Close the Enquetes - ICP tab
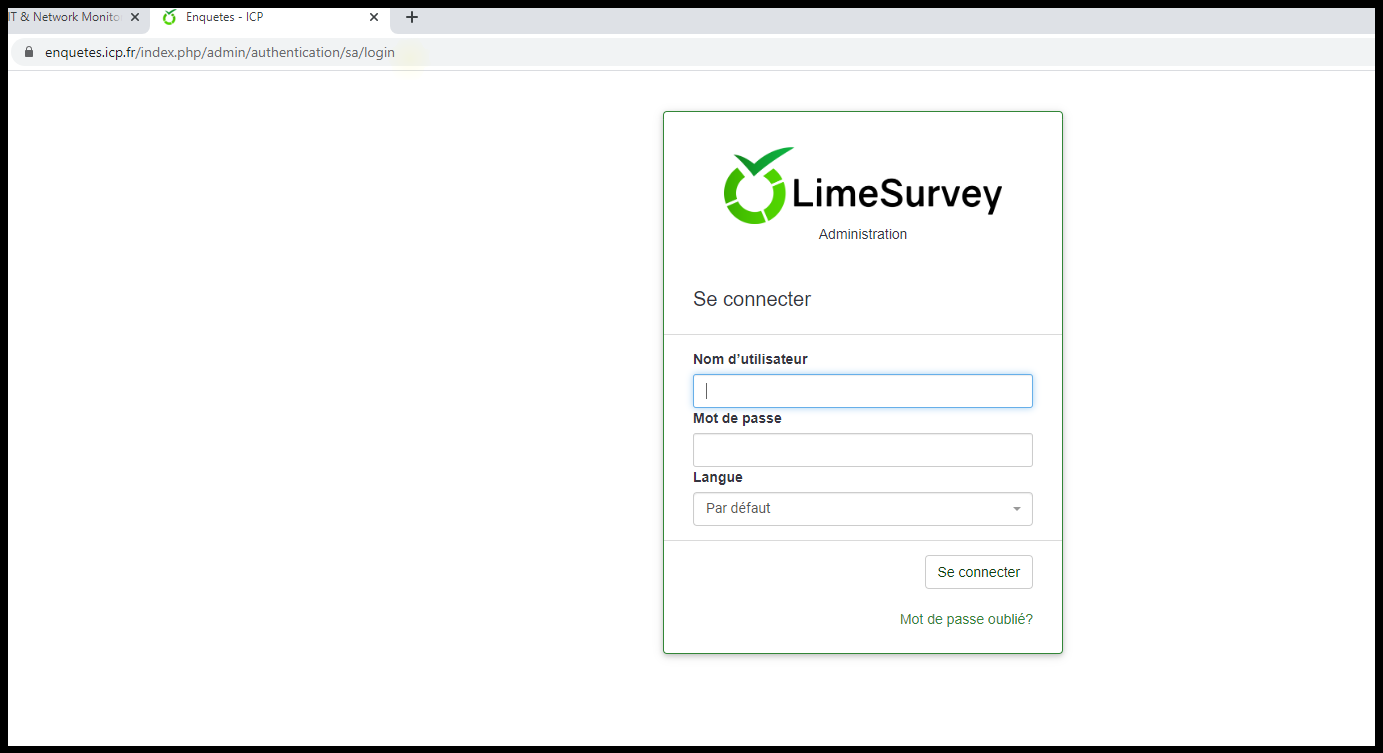The height and width of the screenshot is (753, 1383). coord(374,17)
